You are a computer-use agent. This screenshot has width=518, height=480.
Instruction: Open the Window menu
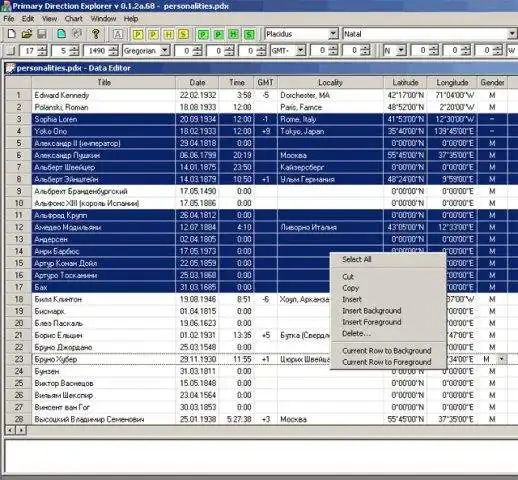click(x=103, y=19)
